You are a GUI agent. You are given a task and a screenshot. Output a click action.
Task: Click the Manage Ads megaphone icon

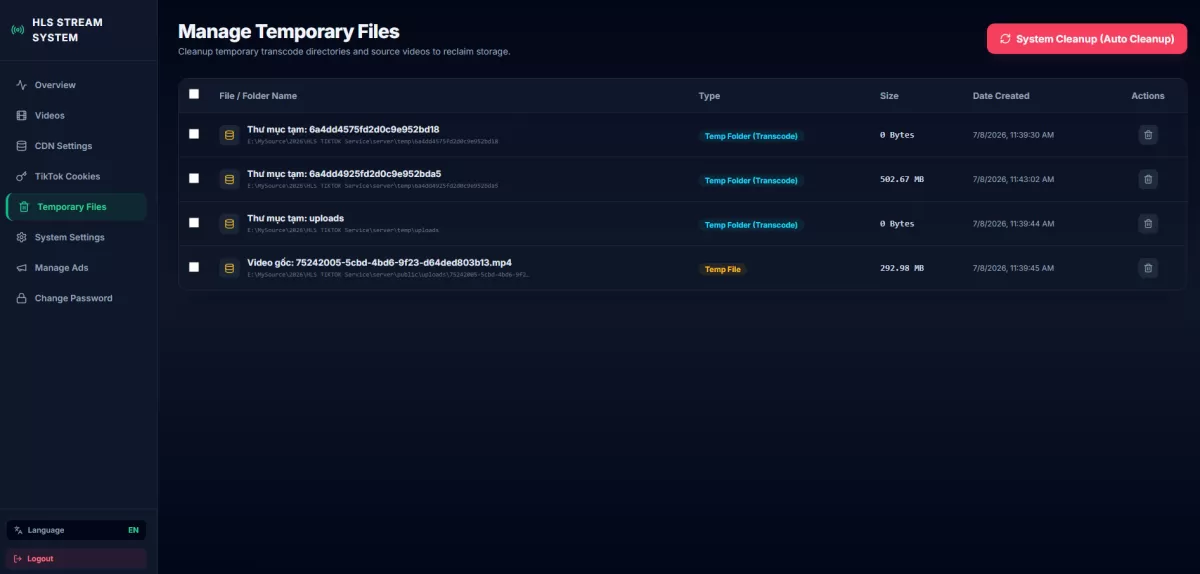point(22,268)
